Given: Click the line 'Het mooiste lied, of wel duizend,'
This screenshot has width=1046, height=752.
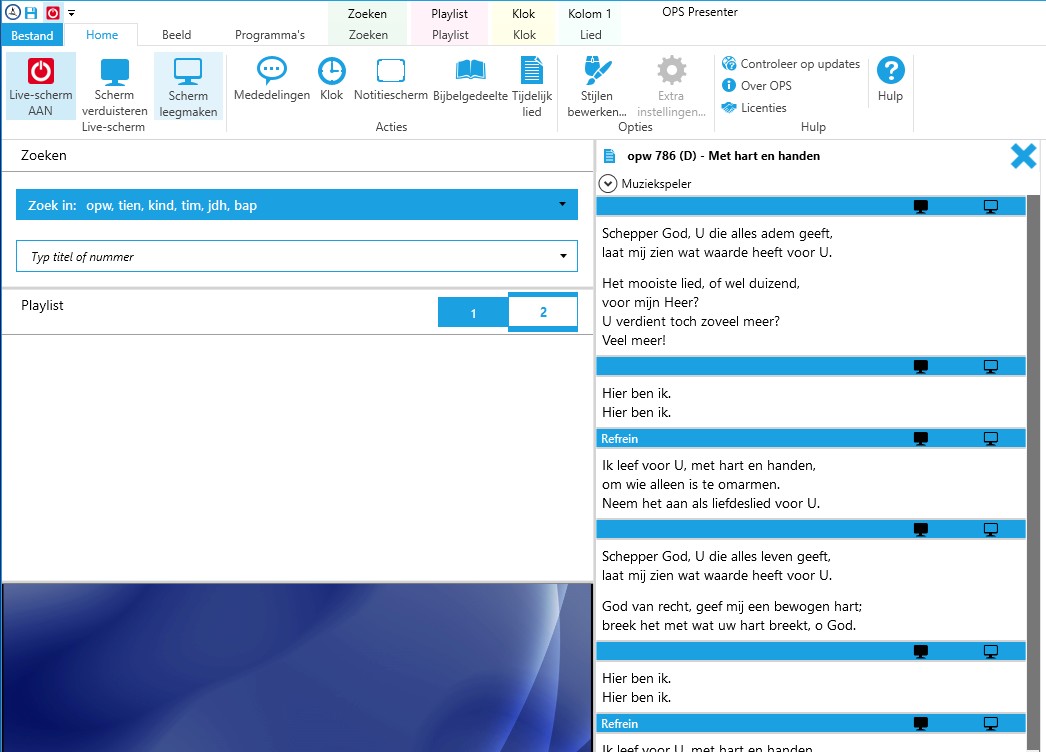Looking at the screenshot, I should 700,284.
